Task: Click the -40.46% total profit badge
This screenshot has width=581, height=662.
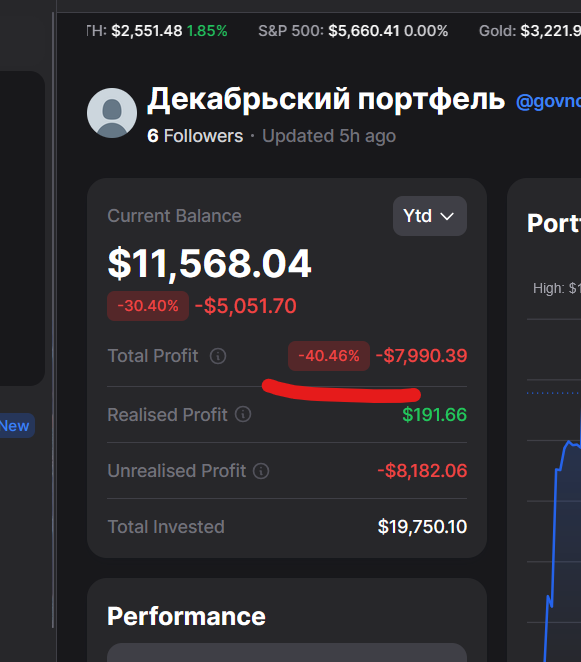Action: (329, 356)
